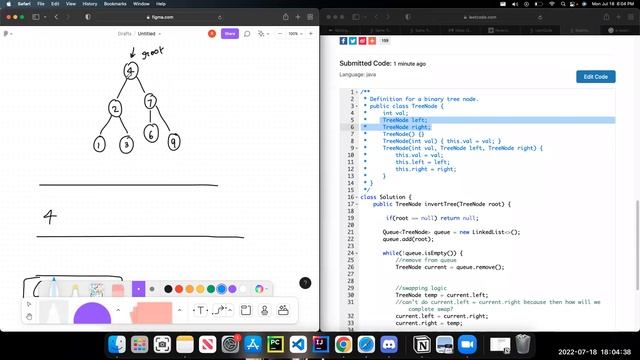The height and width of the screenshot is (360, 640).
Task: Zoom out with the FigJam minus button
Action: (280, 33)
